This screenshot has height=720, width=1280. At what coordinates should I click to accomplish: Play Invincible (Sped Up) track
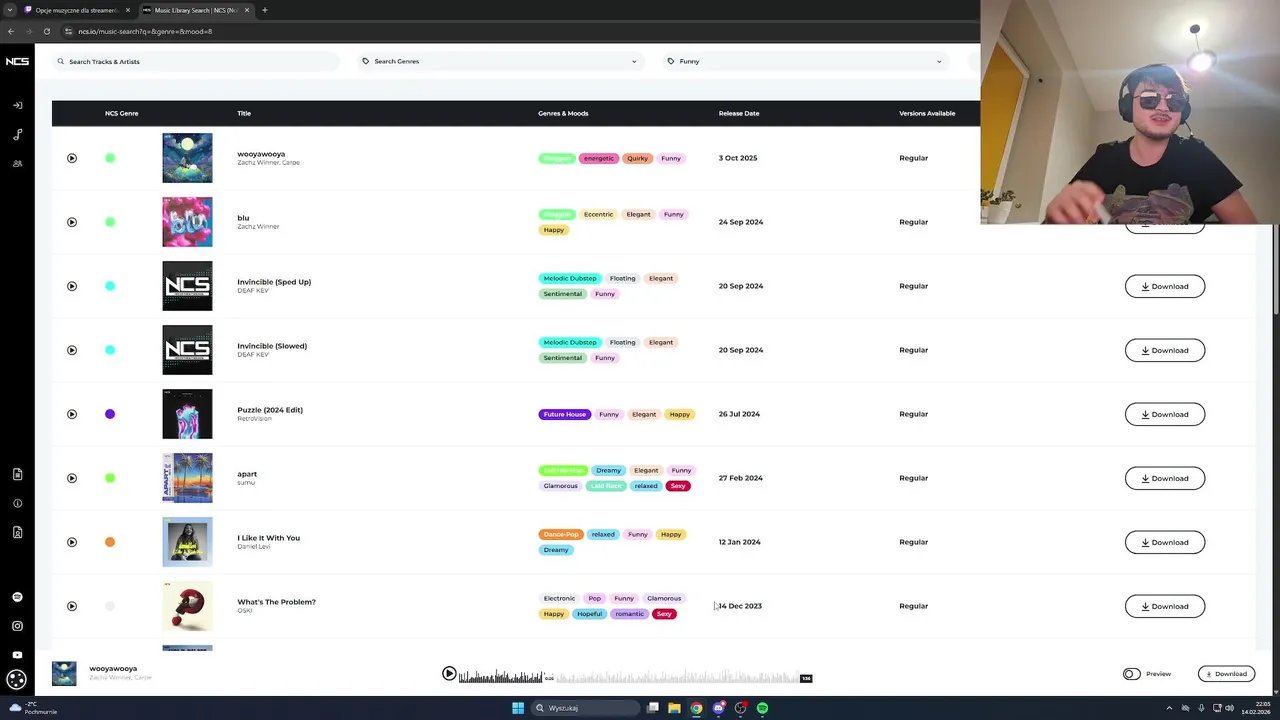[x=72, y=286]
